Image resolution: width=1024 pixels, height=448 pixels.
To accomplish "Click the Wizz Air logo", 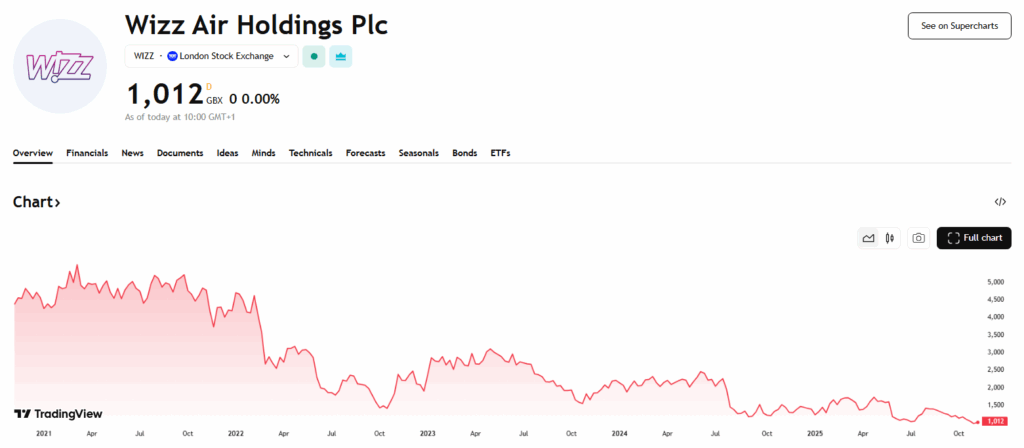I will tap(59, 66).
